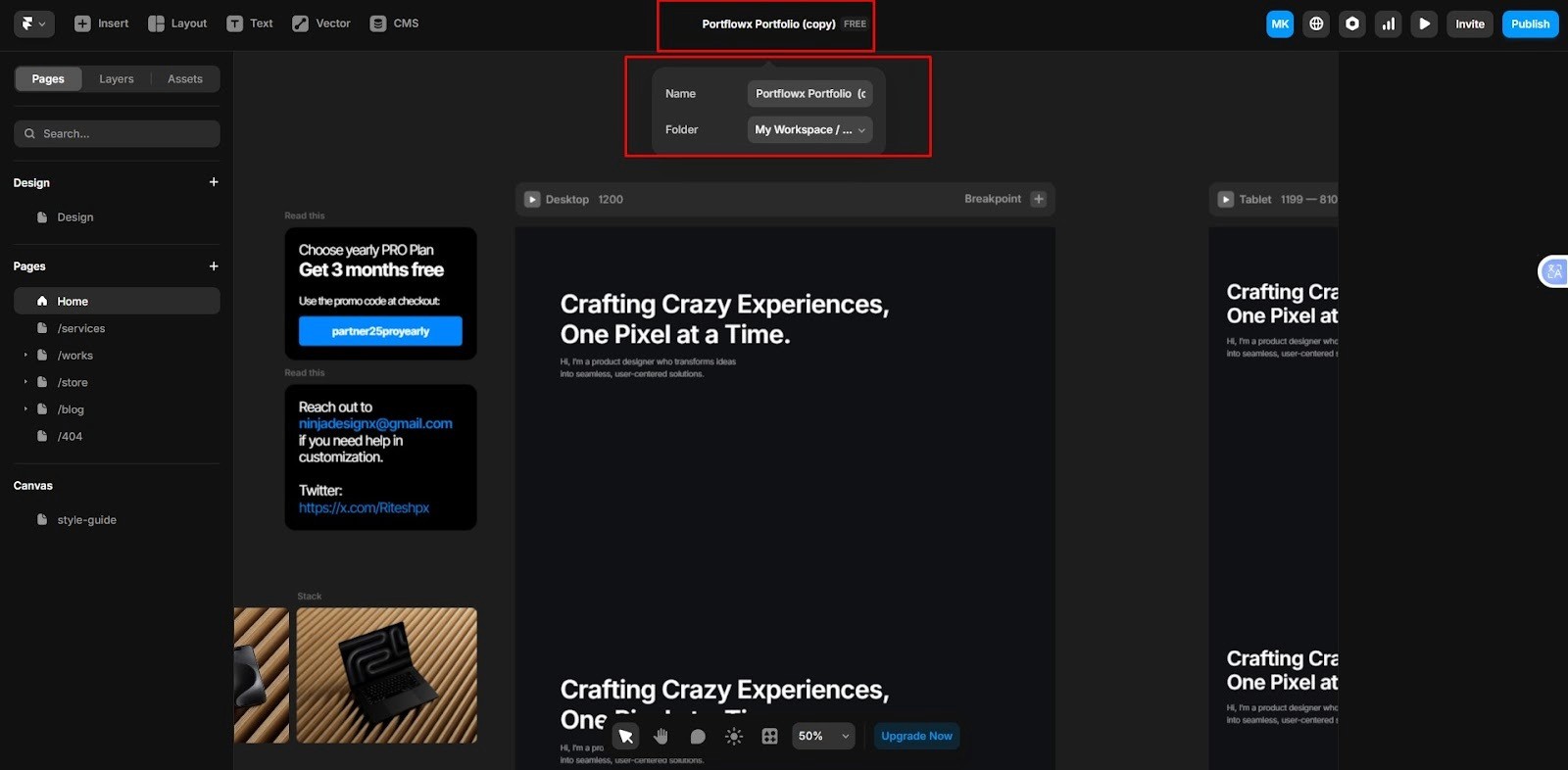Open the https://x.com/Riteshpx Twitter link
The height and width of the screenshot is (770, 1568).
pos(364,507)
